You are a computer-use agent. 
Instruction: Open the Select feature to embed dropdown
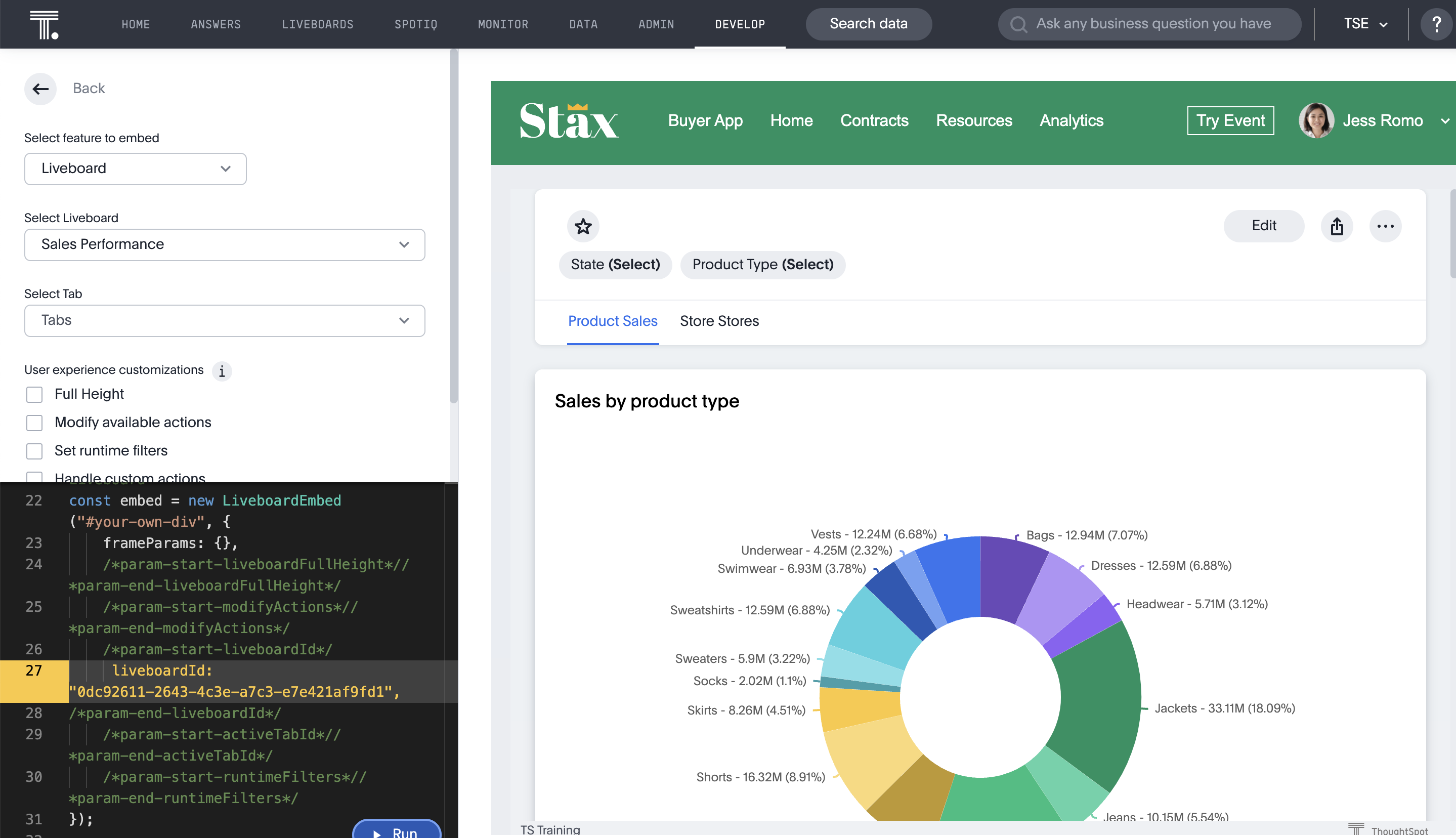tap(135, 169)
